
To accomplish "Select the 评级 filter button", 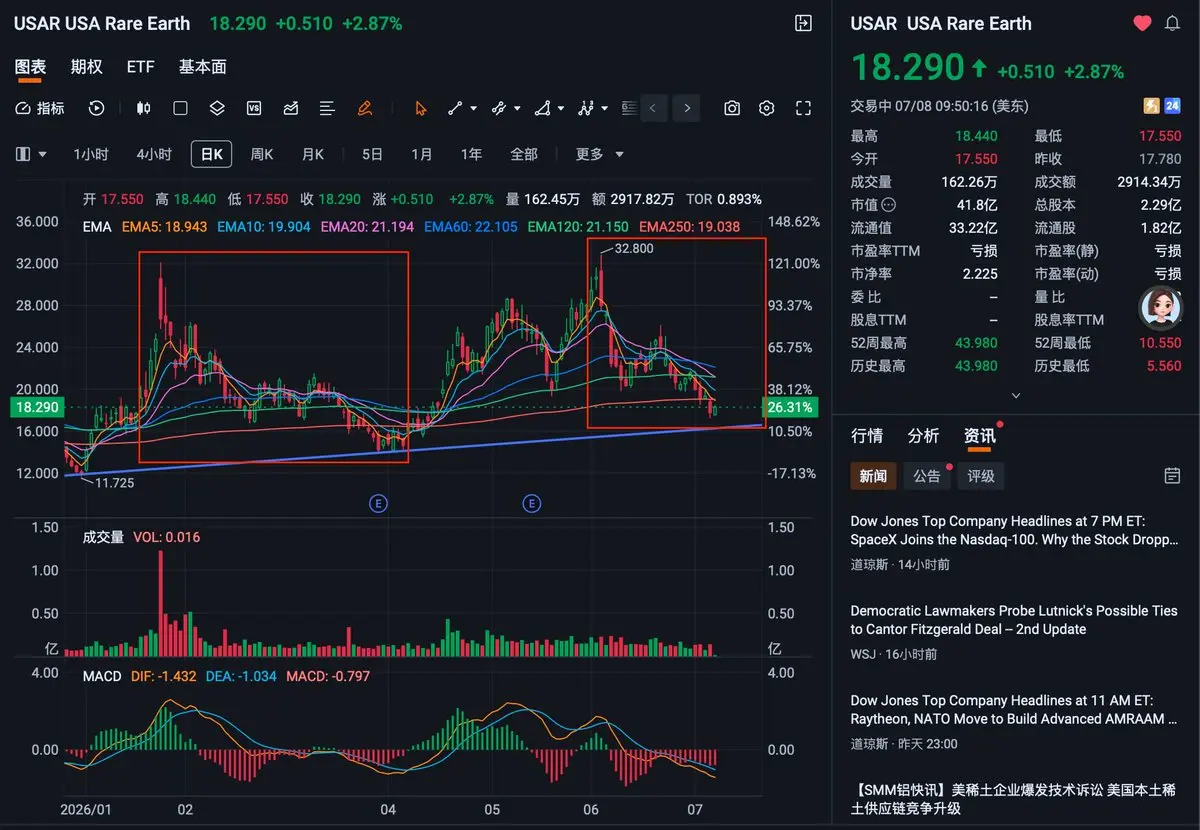I will [x=981, y=476].
